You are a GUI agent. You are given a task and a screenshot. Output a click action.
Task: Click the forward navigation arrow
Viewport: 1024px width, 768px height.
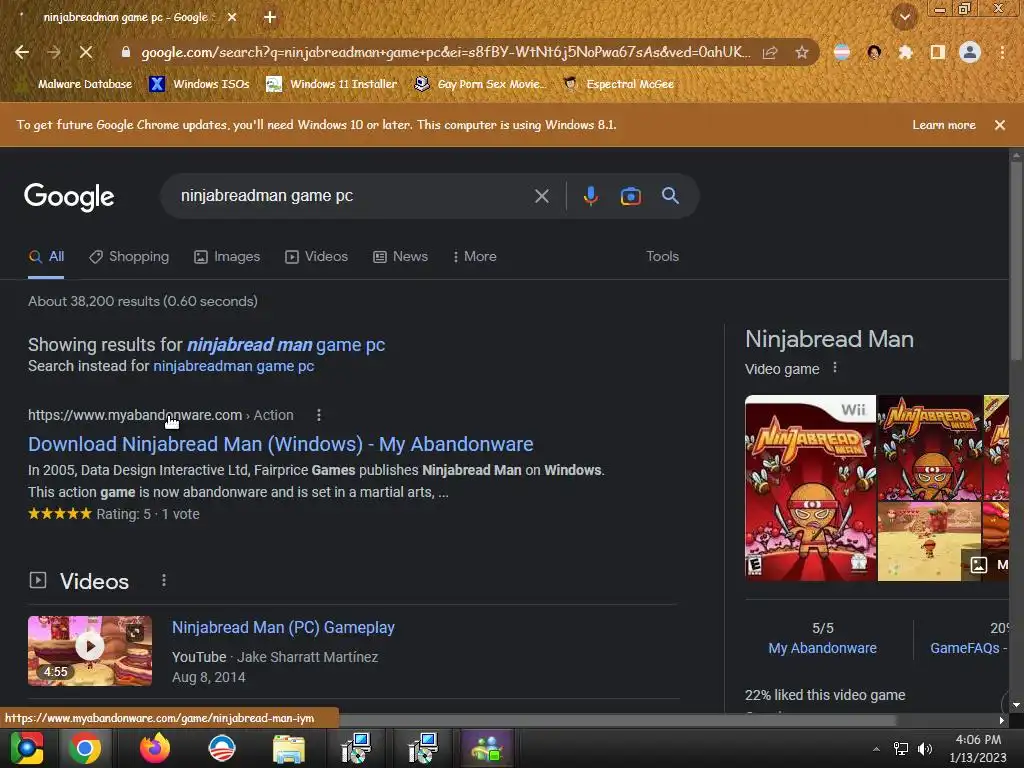coord(54,52)
